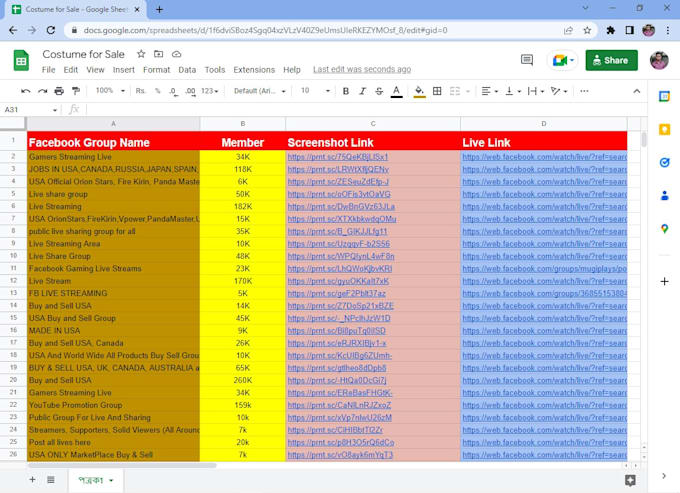This screenshot has height=493, width=680.
Task: Open the Extensions menu
Action: point(254,69)
